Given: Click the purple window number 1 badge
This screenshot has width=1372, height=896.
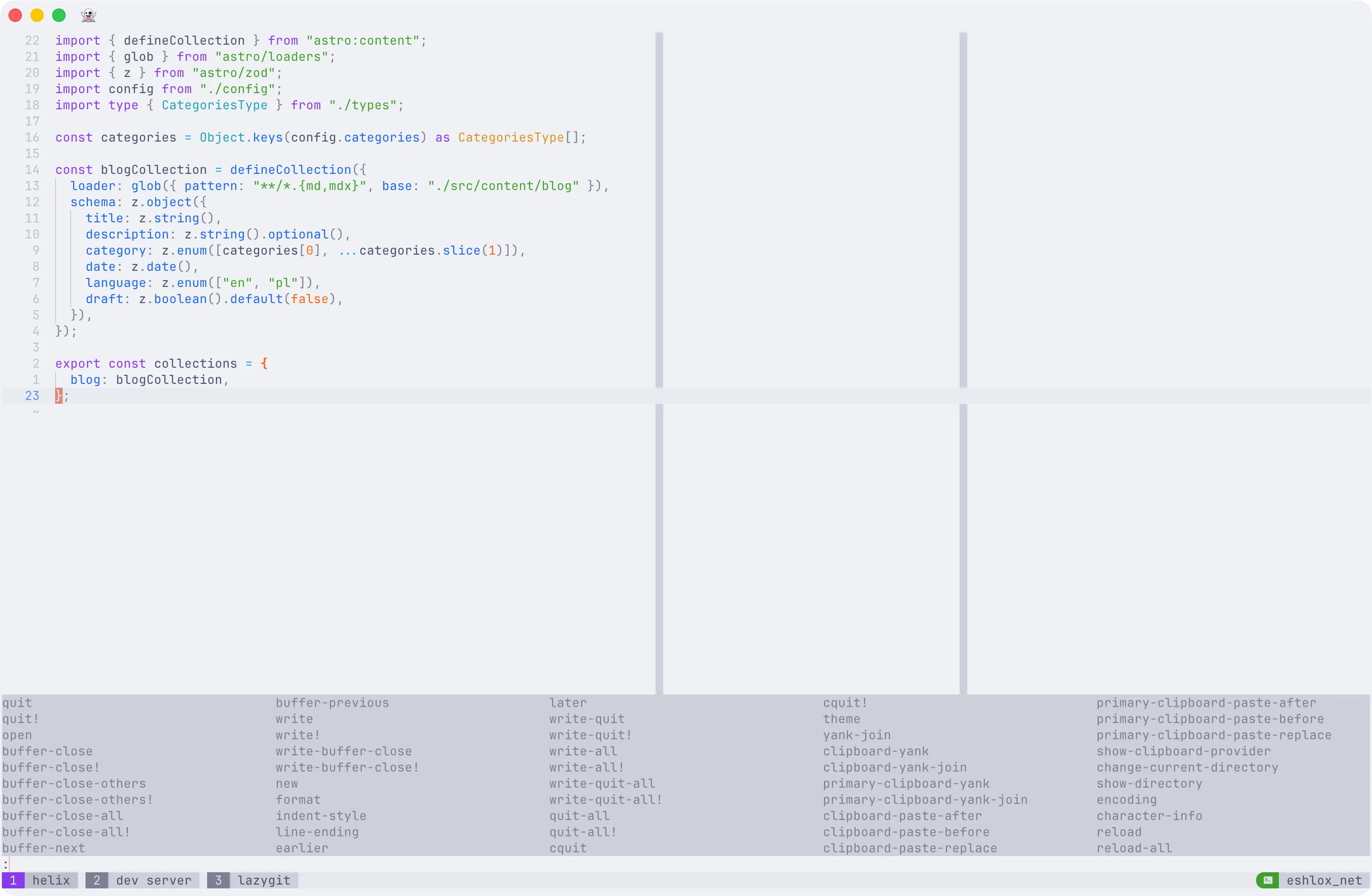Looking at the screenshot, I should click(13, 880).
